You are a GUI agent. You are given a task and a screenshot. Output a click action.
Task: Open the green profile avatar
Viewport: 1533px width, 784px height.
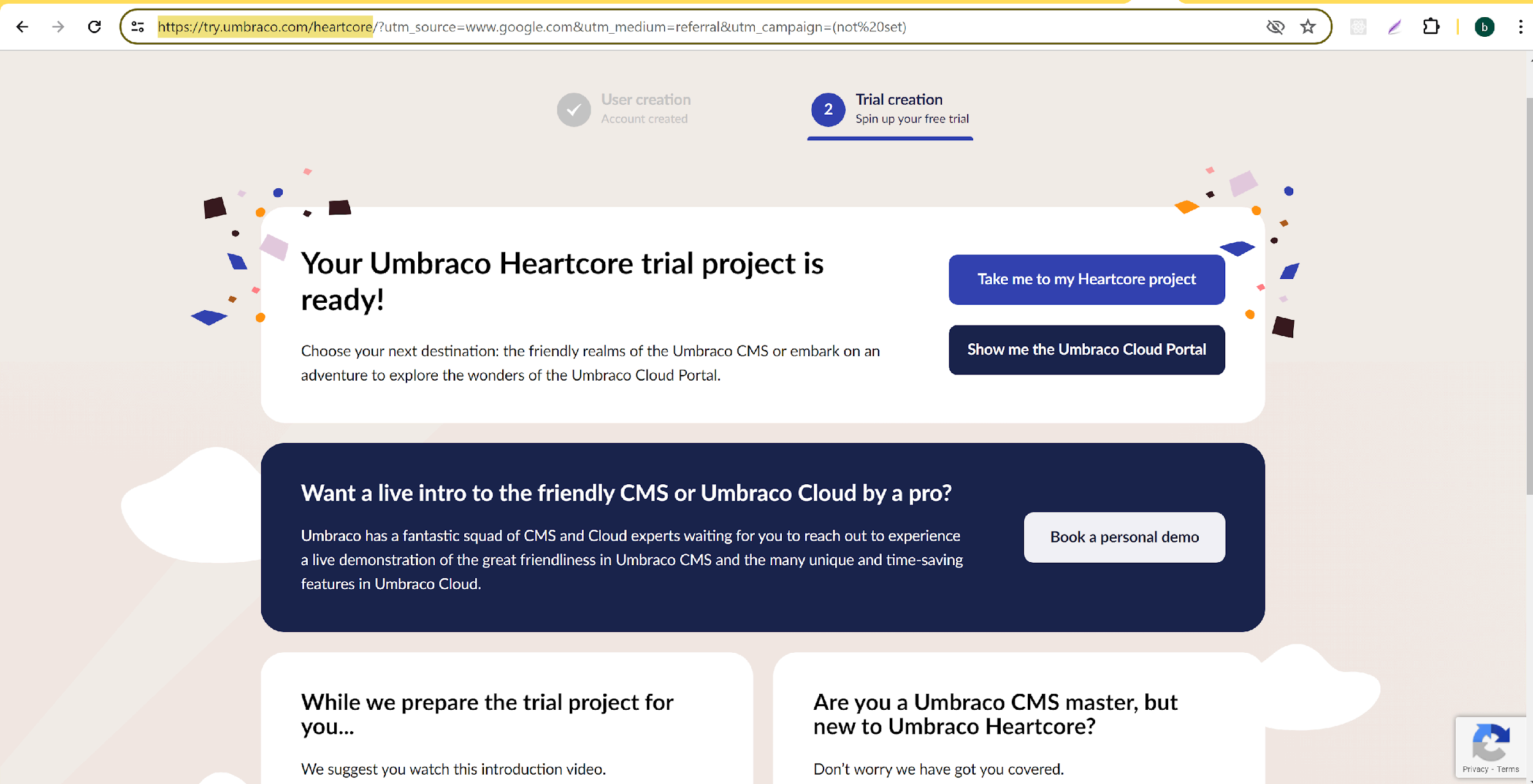coord(1484,27)
